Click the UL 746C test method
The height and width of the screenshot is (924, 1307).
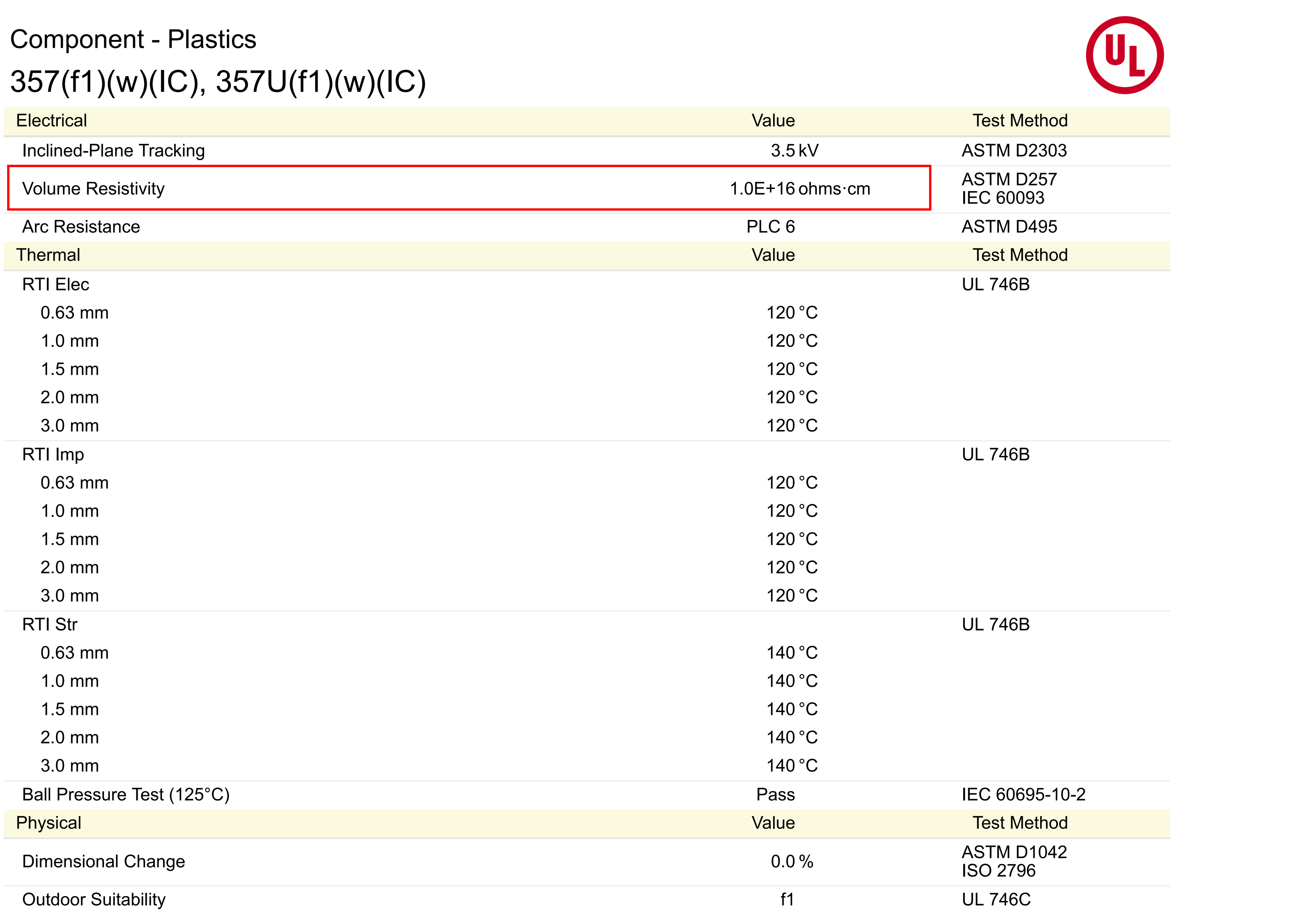[996, 900]
